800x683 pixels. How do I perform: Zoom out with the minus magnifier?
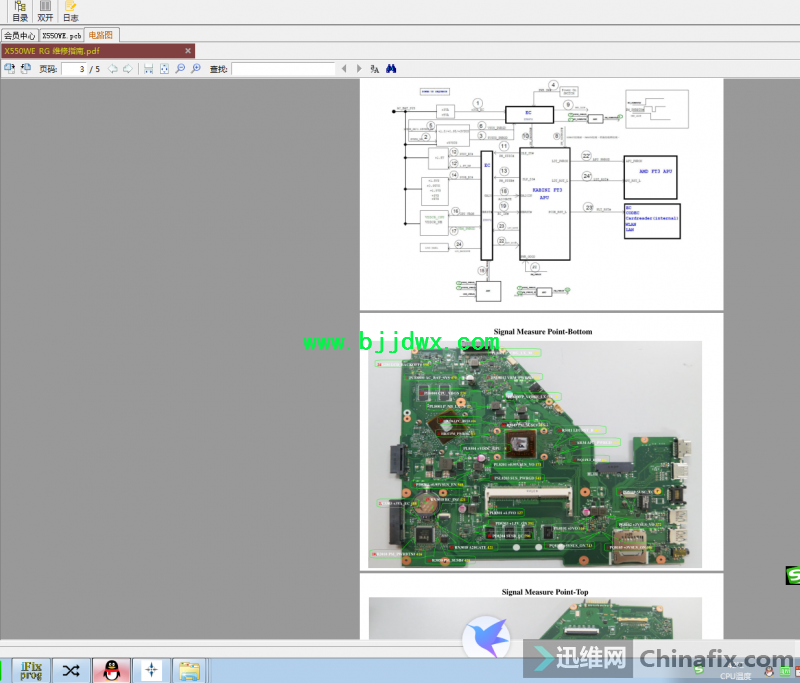coord(180,69)
